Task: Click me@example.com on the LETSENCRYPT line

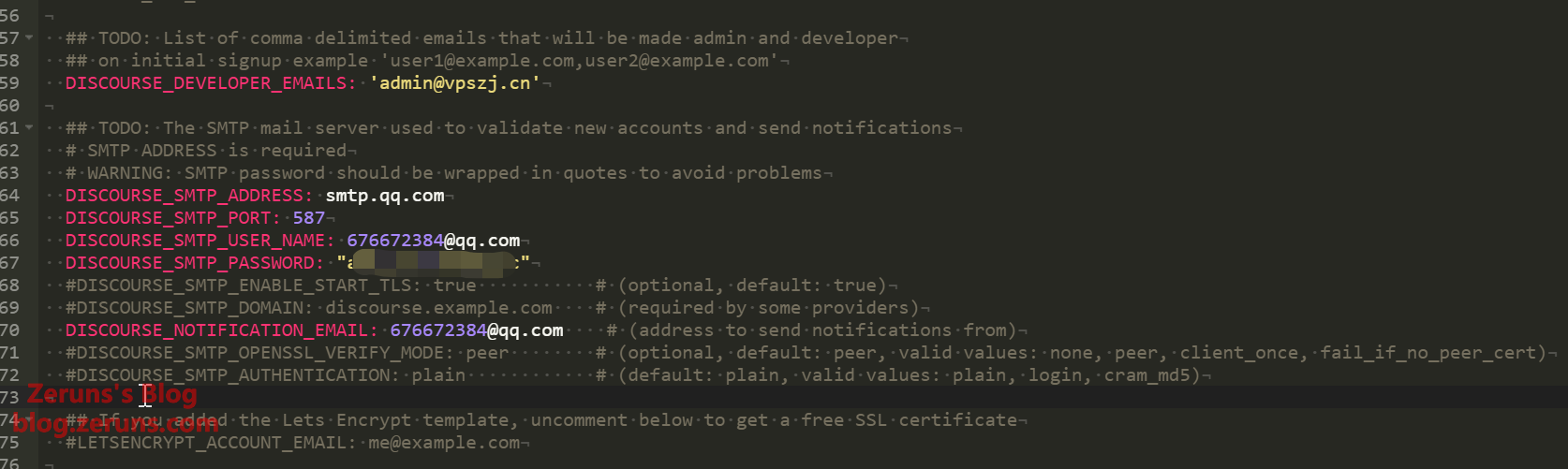Action: coord(444,443)
